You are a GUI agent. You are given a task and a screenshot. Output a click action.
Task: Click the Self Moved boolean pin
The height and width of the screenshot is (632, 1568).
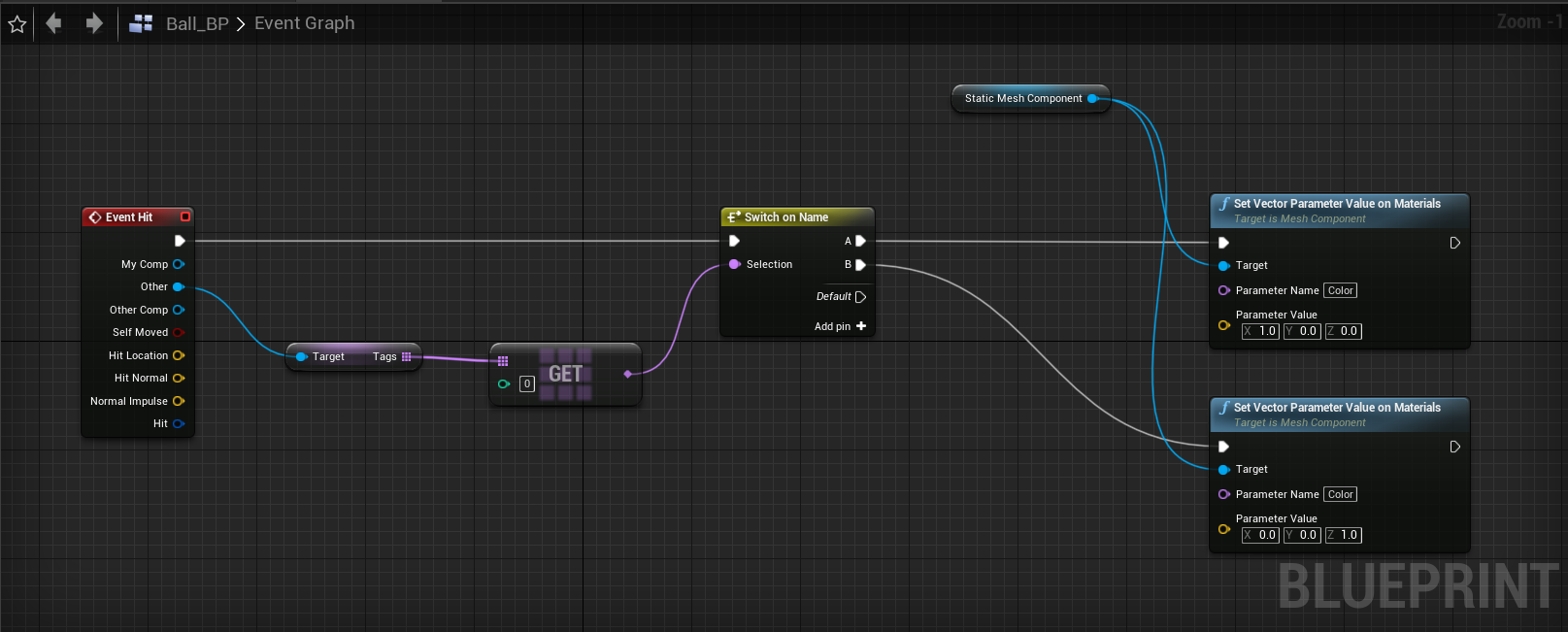179,332
